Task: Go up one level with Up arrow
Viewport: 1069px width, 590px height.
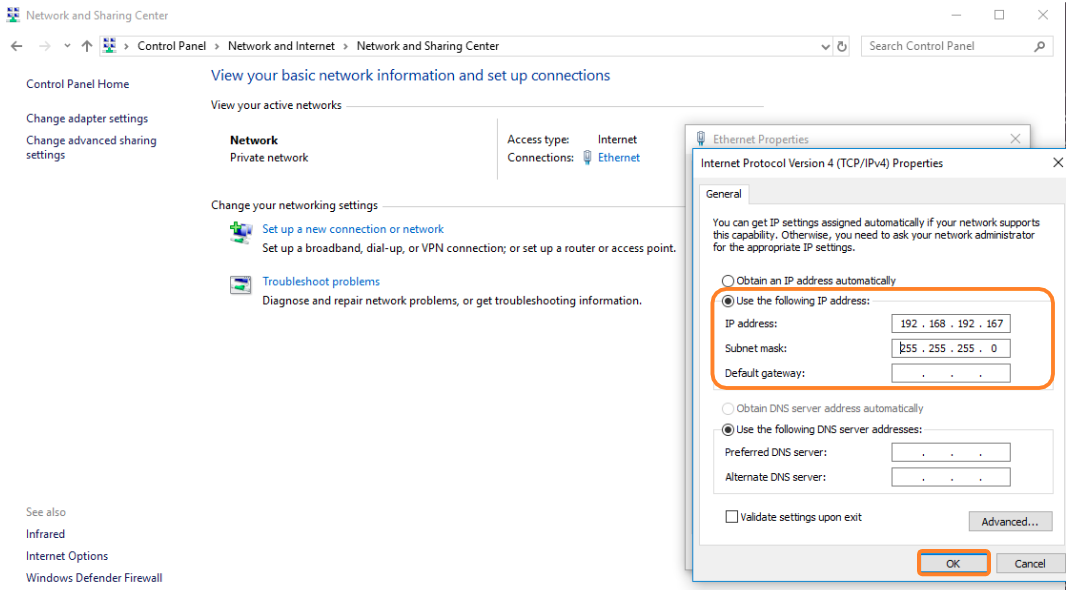Action: click(x=87, y=46)
